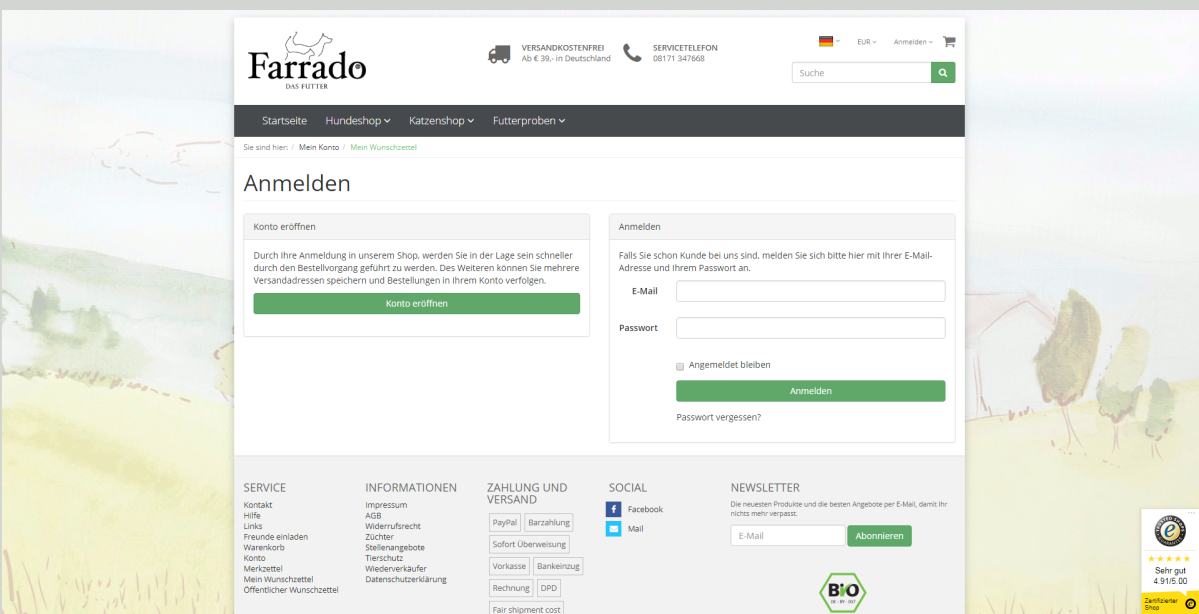Open the Wiederverkäufer link
This screenshot has height=614, width=1199.
coord(396,569)
